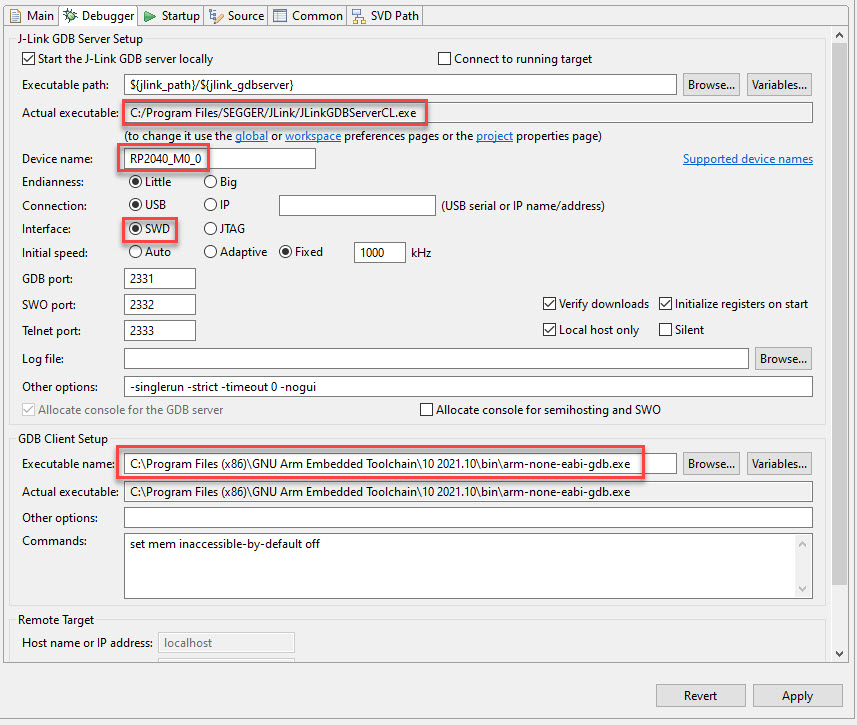Choose Adaptive initial speed
Viewport: 857px width, 725px height.
[x=210, y=252]
